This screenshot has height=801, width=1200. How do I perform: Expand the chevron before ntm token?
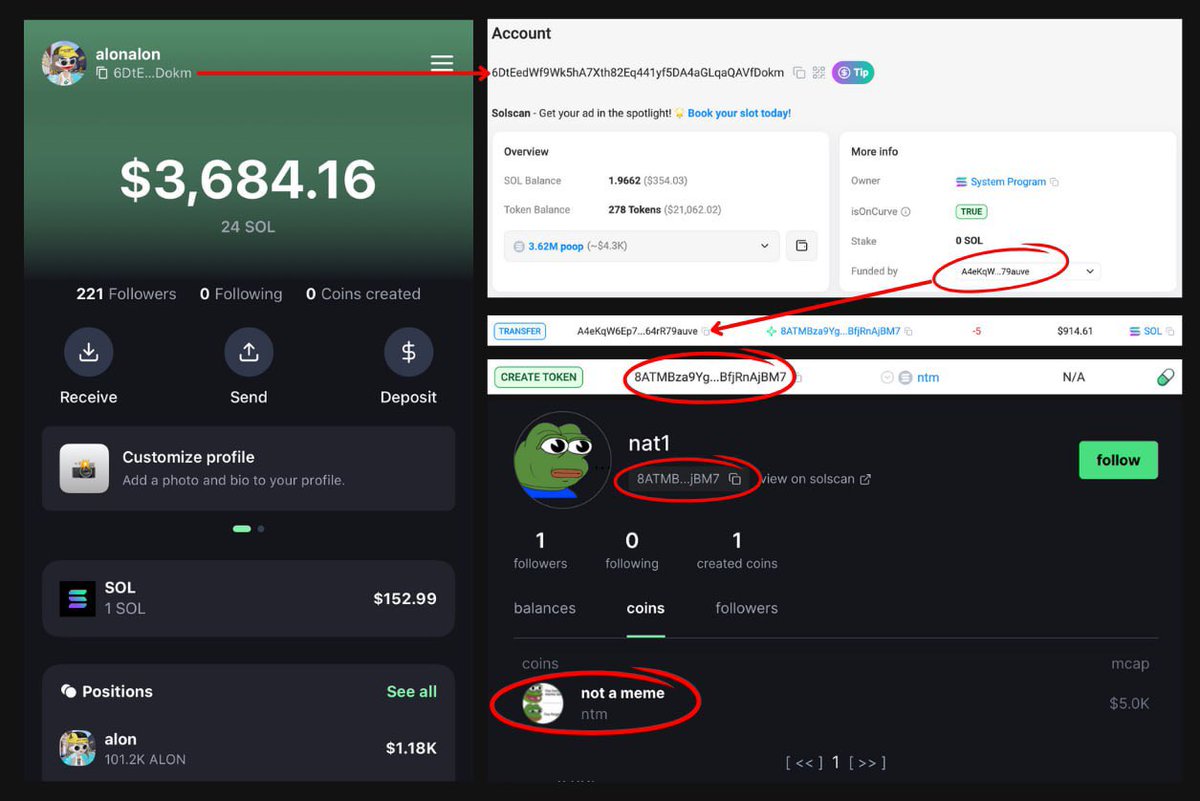[x=887, y=378]
